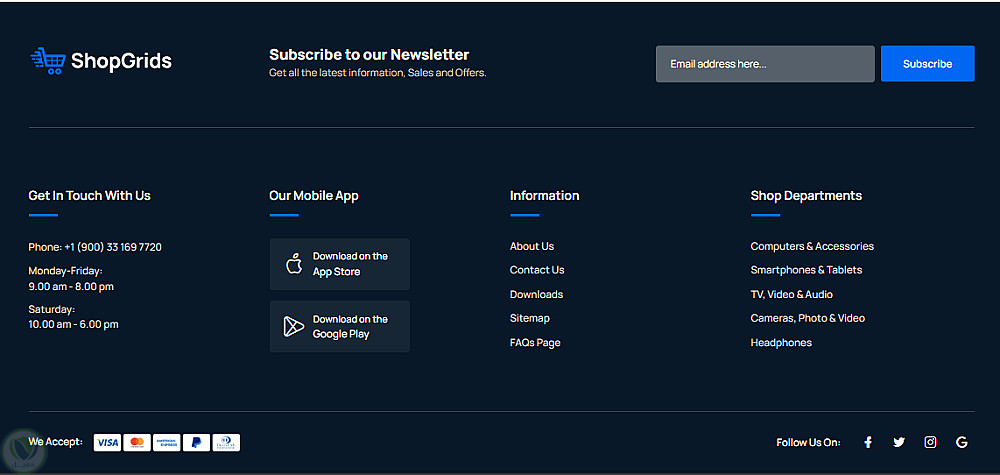Viewport: 1000px width, 475px height.
Task: Visit the FAQs Page link
Action: [535, 342]
